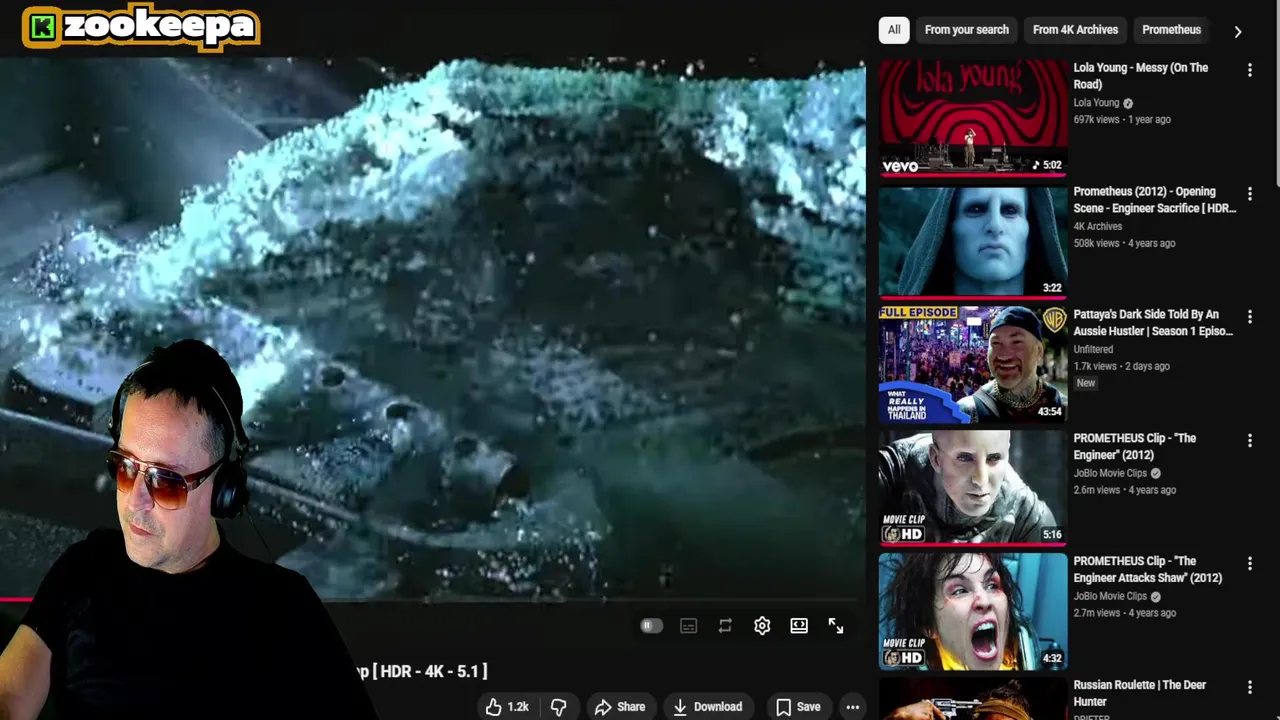
Task: Dislike the video with thumbs down
Action: pyautogui.click(x=558, y=707)
